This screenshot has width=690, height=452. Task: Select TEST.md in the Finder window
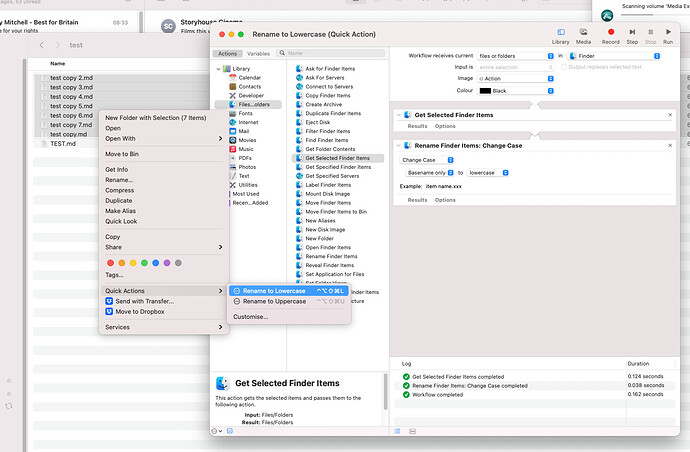62,144
